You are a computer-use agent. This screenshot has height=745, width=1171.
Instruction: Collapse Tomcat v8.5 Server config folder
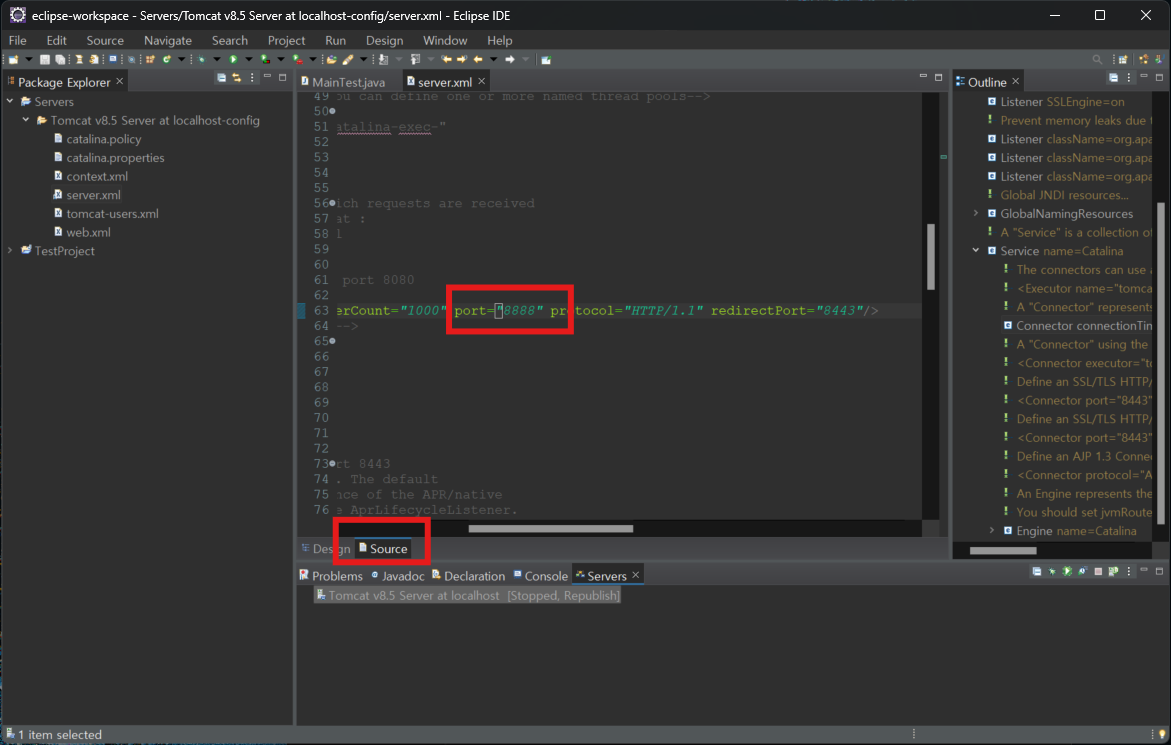point(26,119)
